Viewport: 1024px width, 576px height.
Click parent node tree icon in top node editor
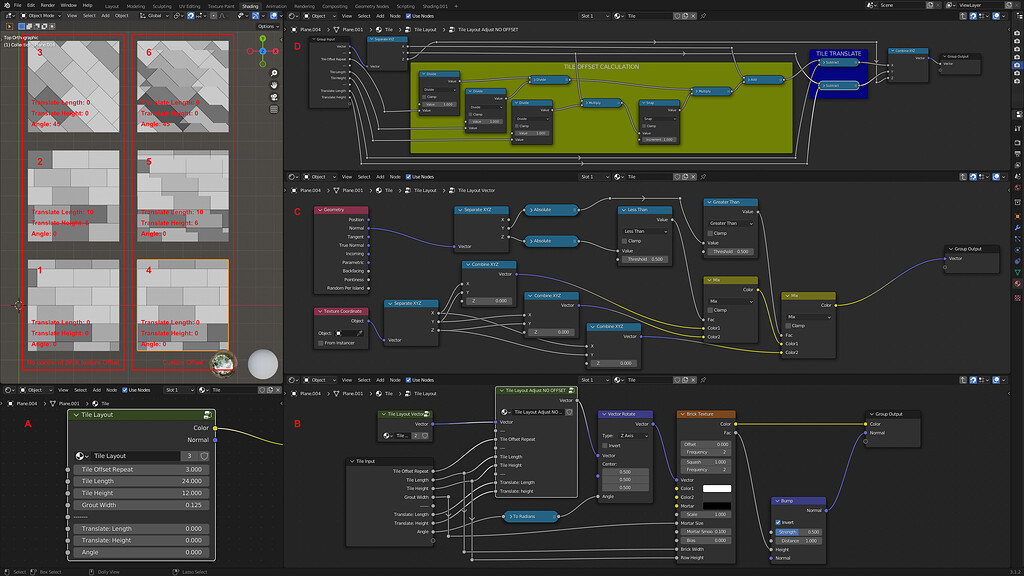coord(963,16)
